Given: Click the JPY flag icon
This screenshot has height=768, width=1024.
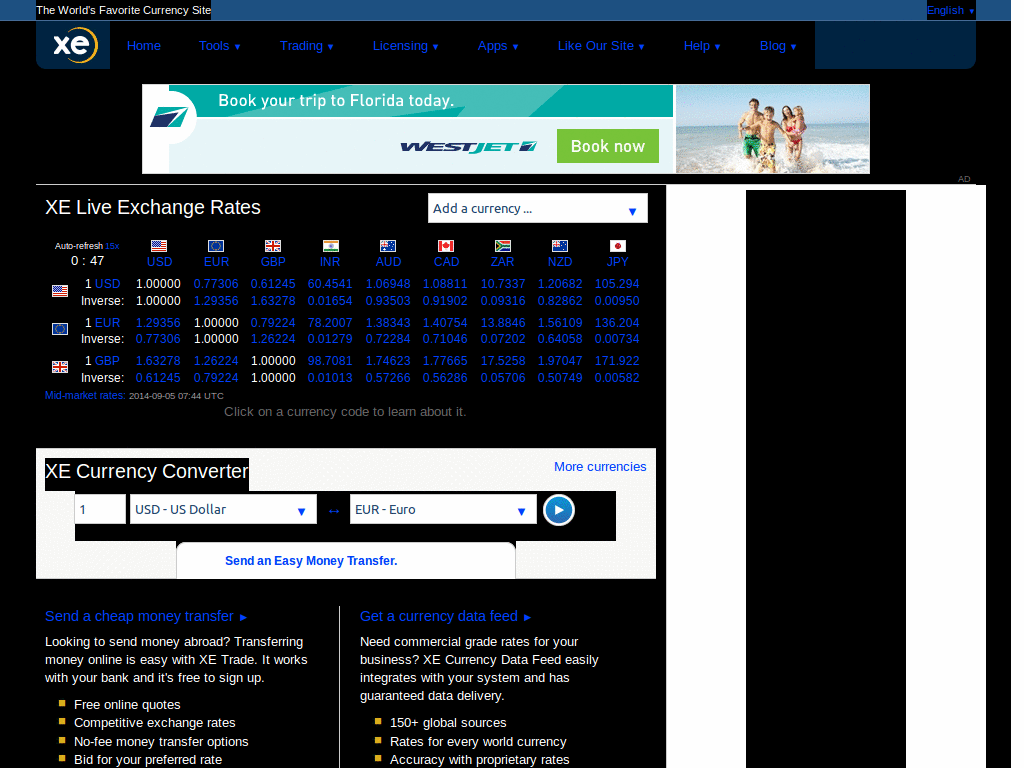Looking at the screenshot, I should tap(618, 246).
